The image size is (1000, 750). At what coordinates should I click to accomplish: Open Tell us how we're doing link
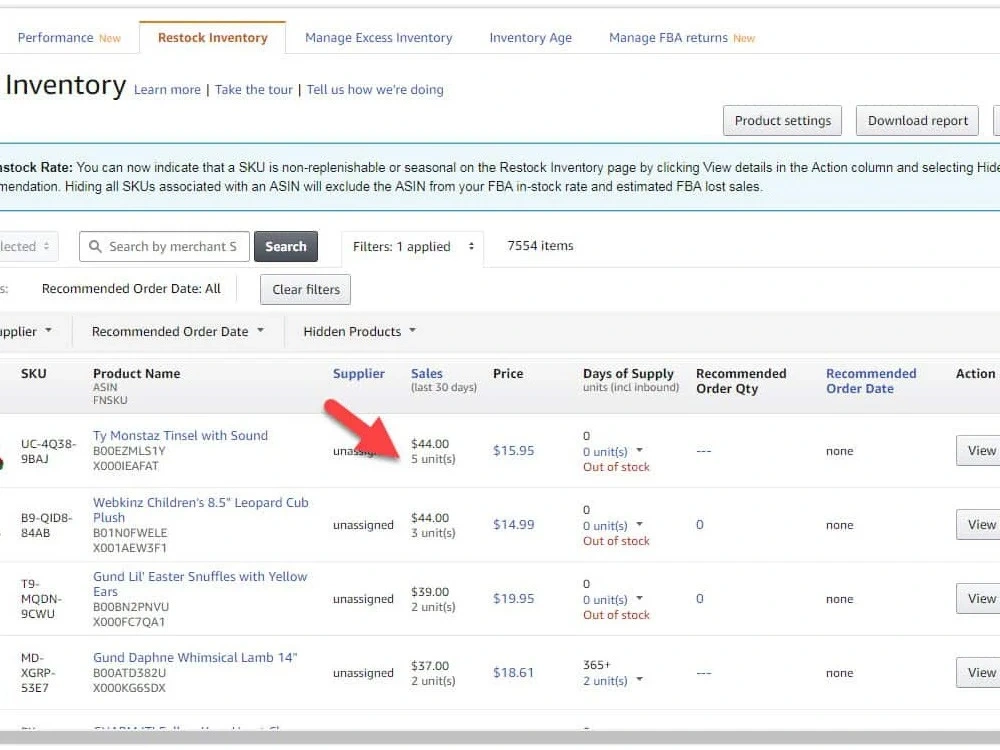pyautogui.click(x=375, y=90)
